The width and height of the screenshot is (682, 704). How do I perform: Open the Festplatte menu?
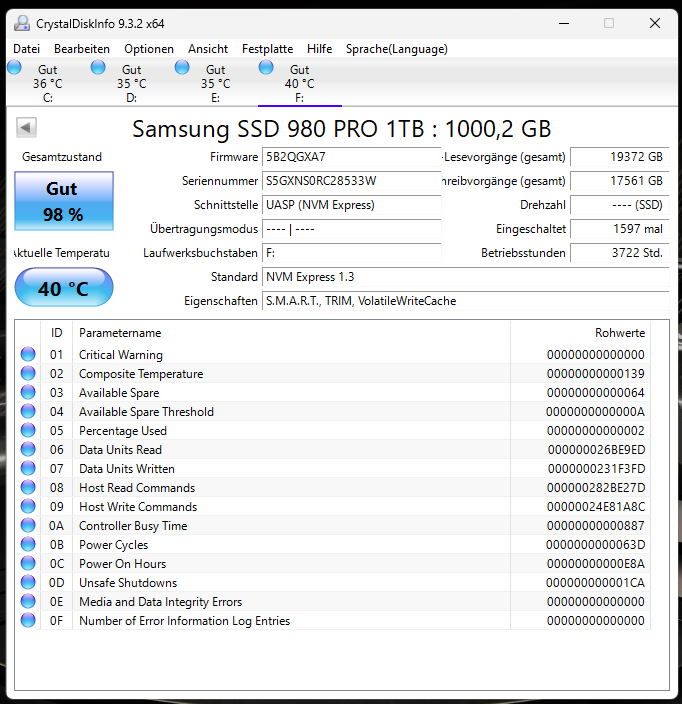(x=268, y=48)
